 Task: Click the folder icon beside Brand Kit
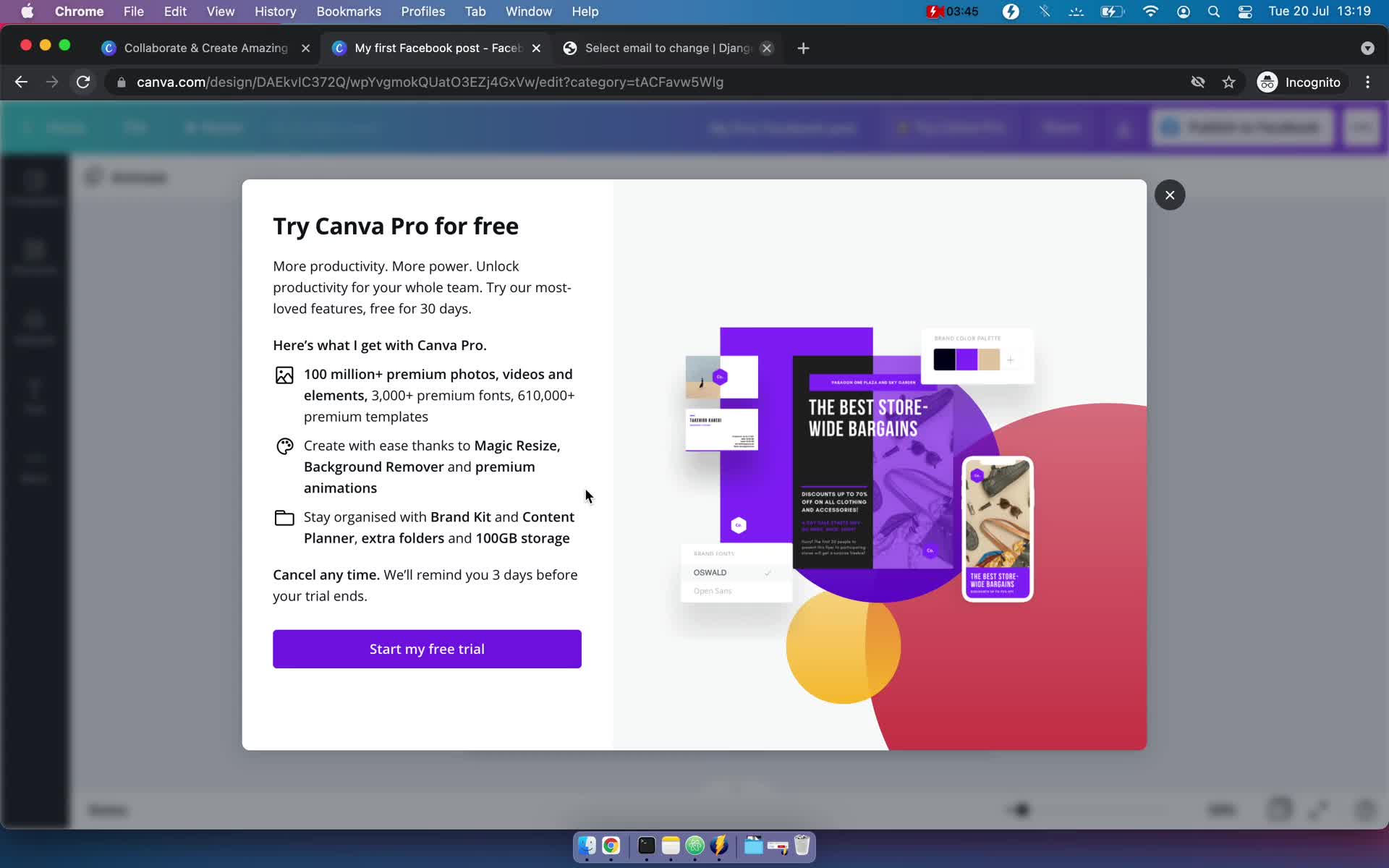point(284,518)
